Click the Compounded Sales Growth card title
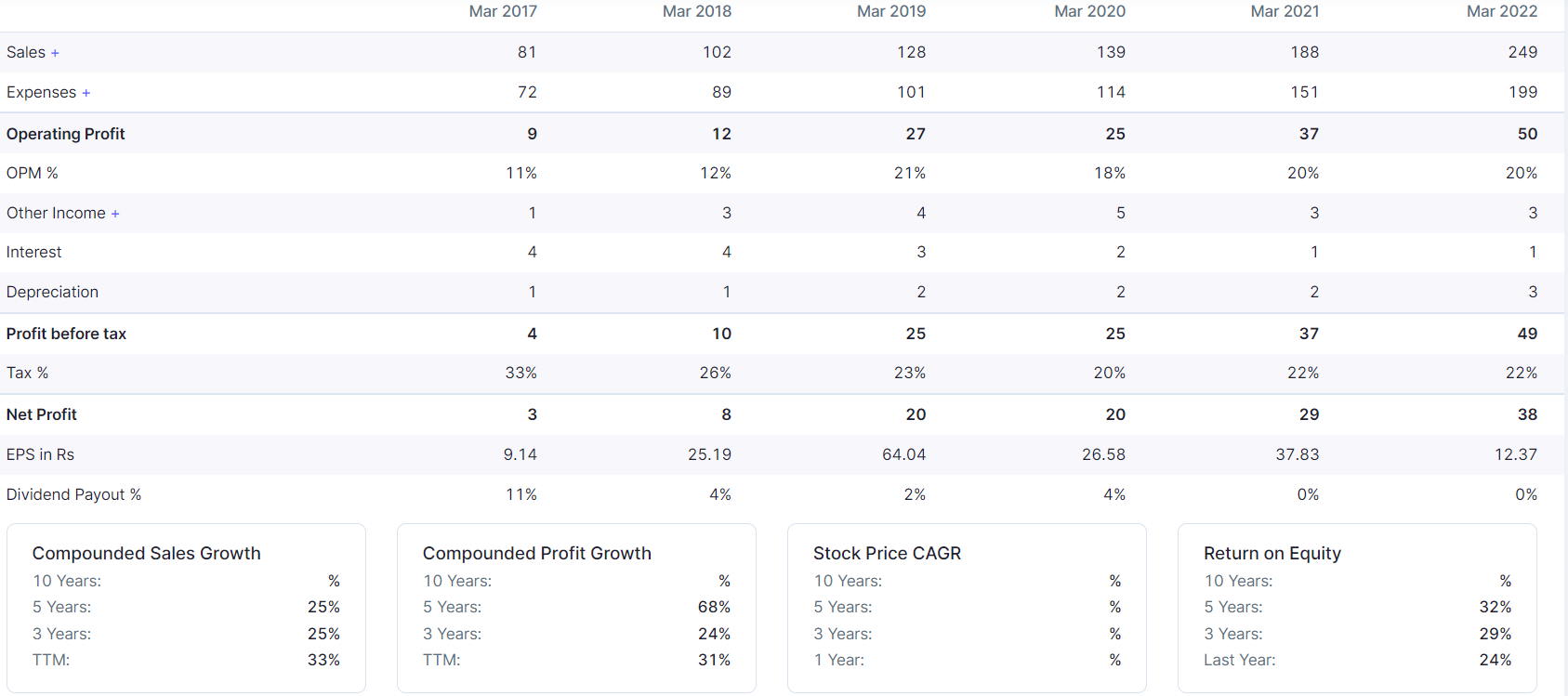This screenshot has height=696, width=1568. (x=146, y=553)
